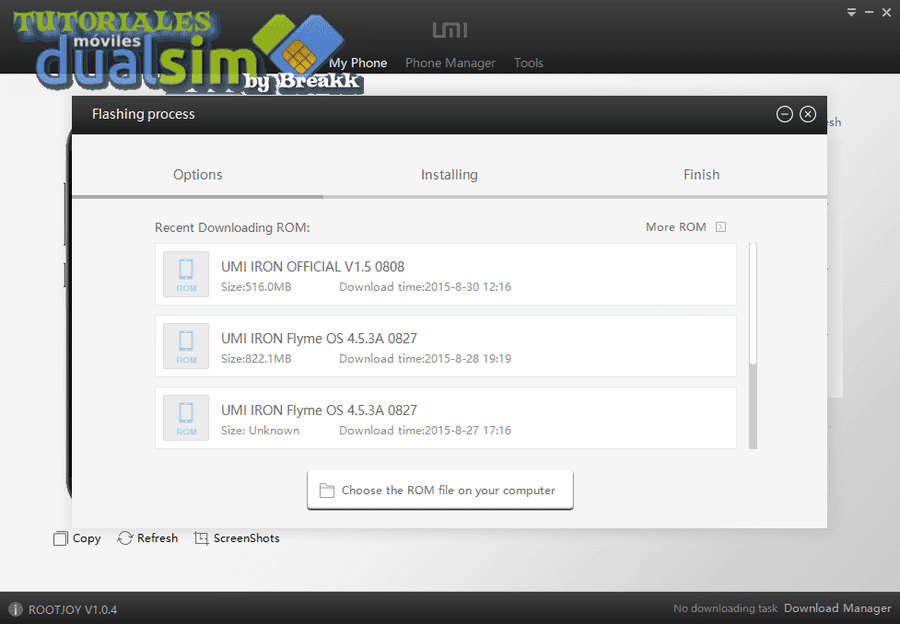Image resolution: width=900 pixels, height=624 pixels.
Task: Click ROM icon of the Unknown size Flyme entry
Action: (x=186, y=418)
